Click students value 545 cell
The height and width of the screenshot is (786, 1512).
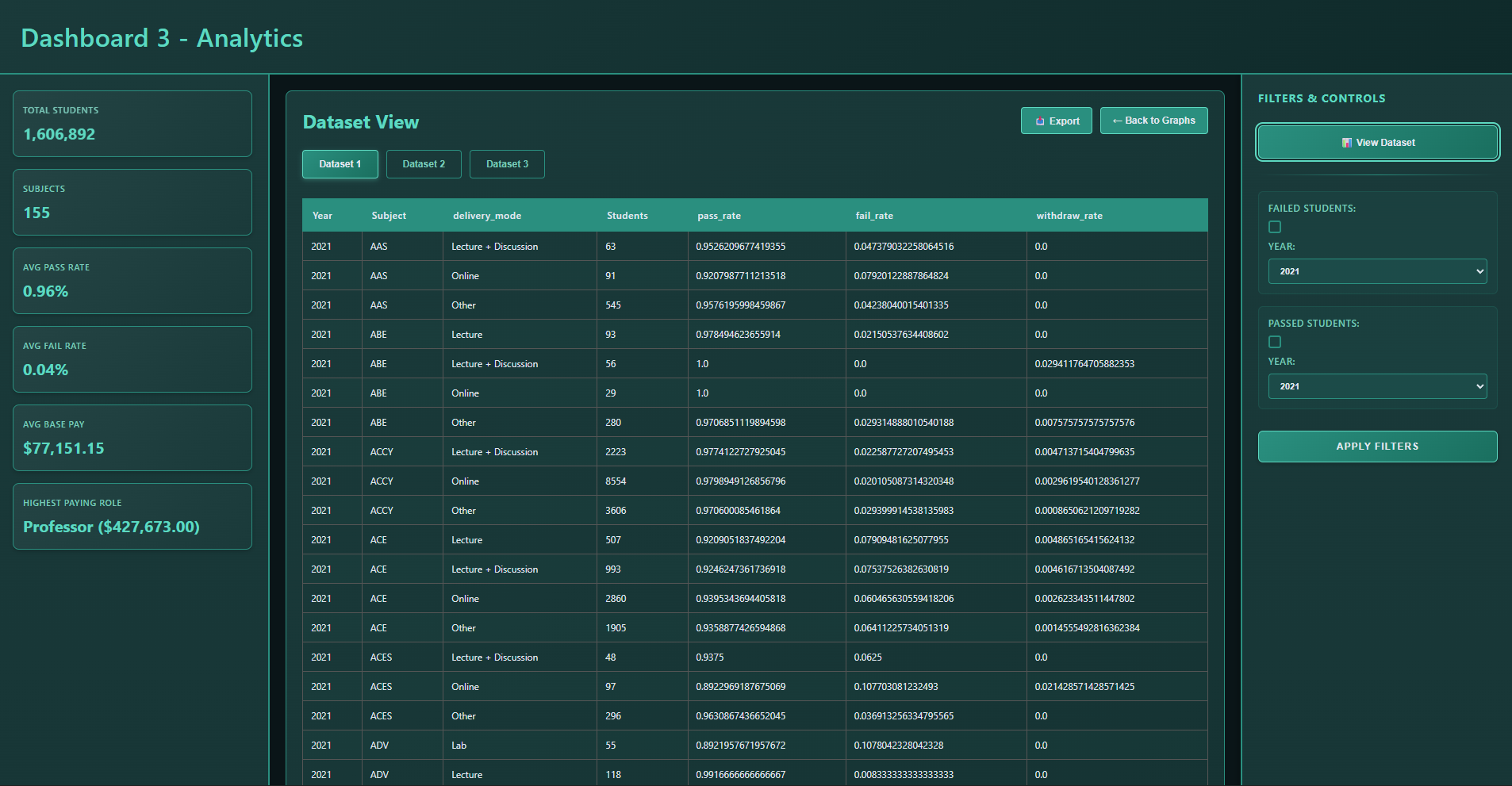click(642, 305)
